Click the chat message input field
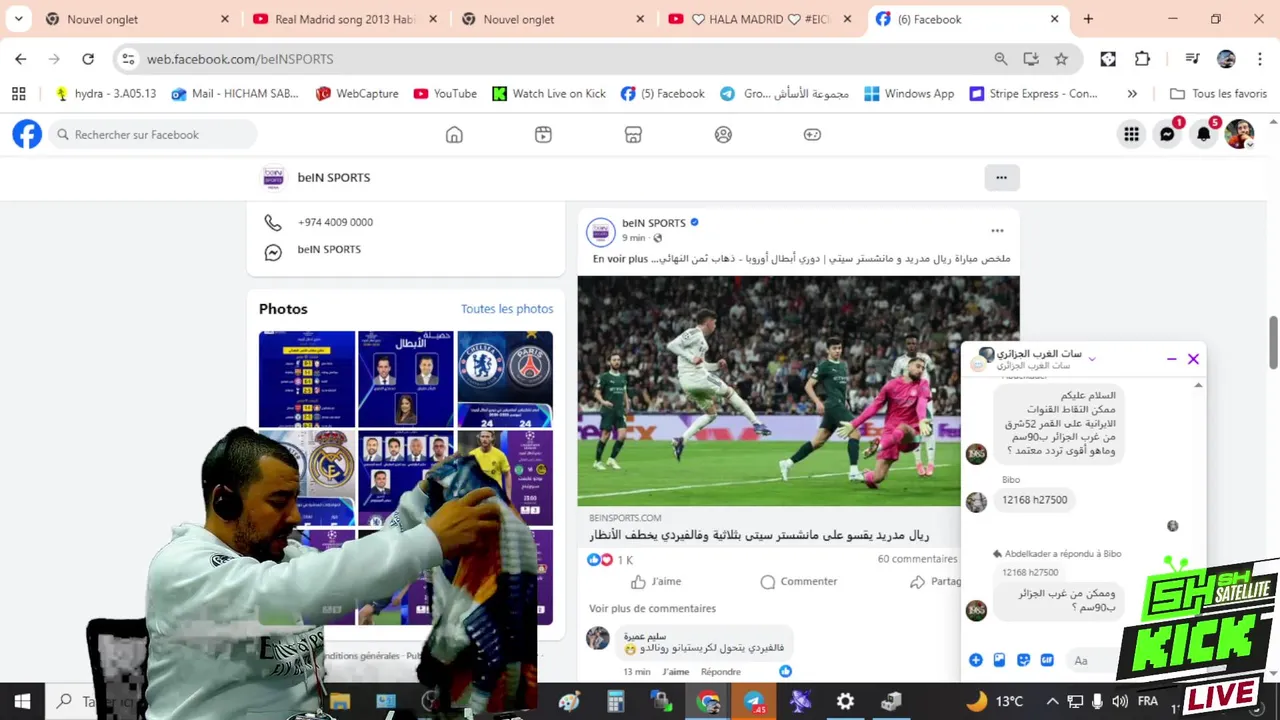The image size is (1280, 720). (x=1092, y=660)
